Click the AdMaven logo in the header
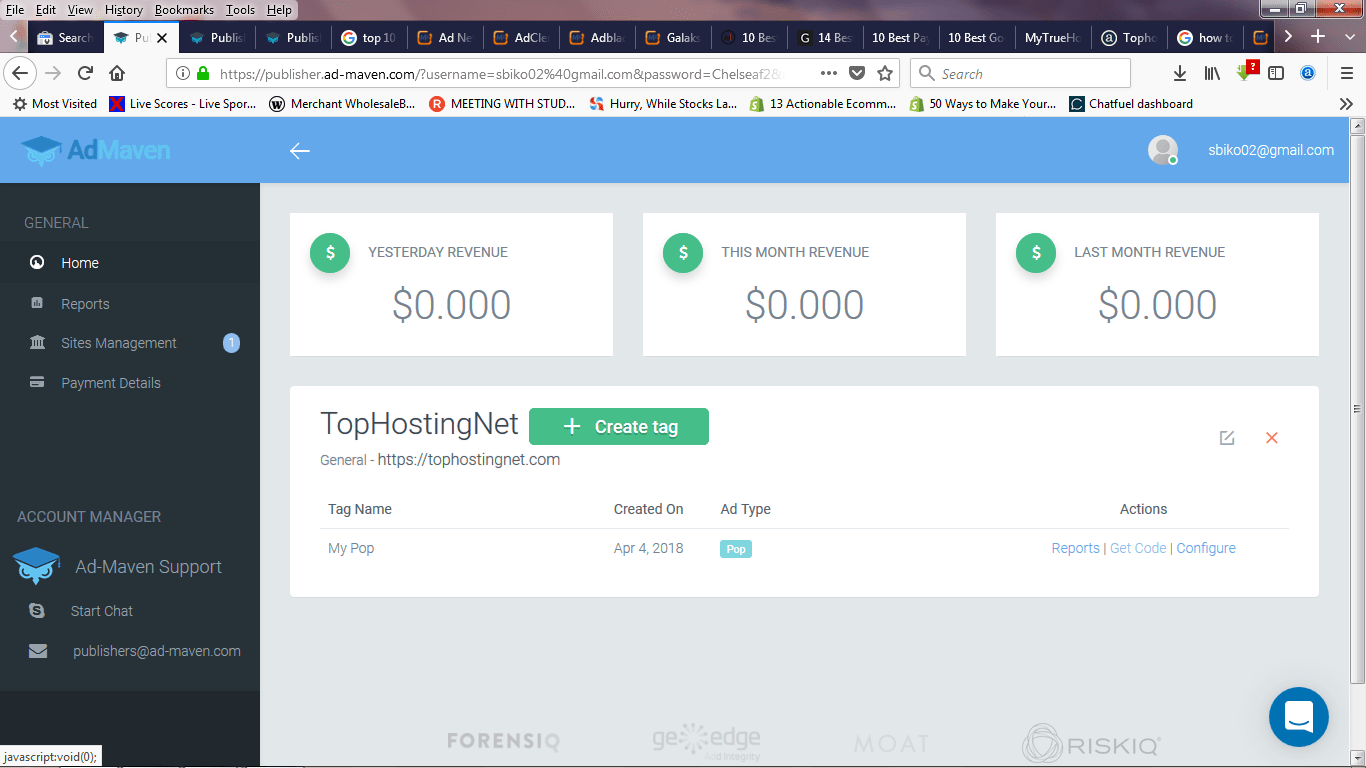 tap(96, 150)
